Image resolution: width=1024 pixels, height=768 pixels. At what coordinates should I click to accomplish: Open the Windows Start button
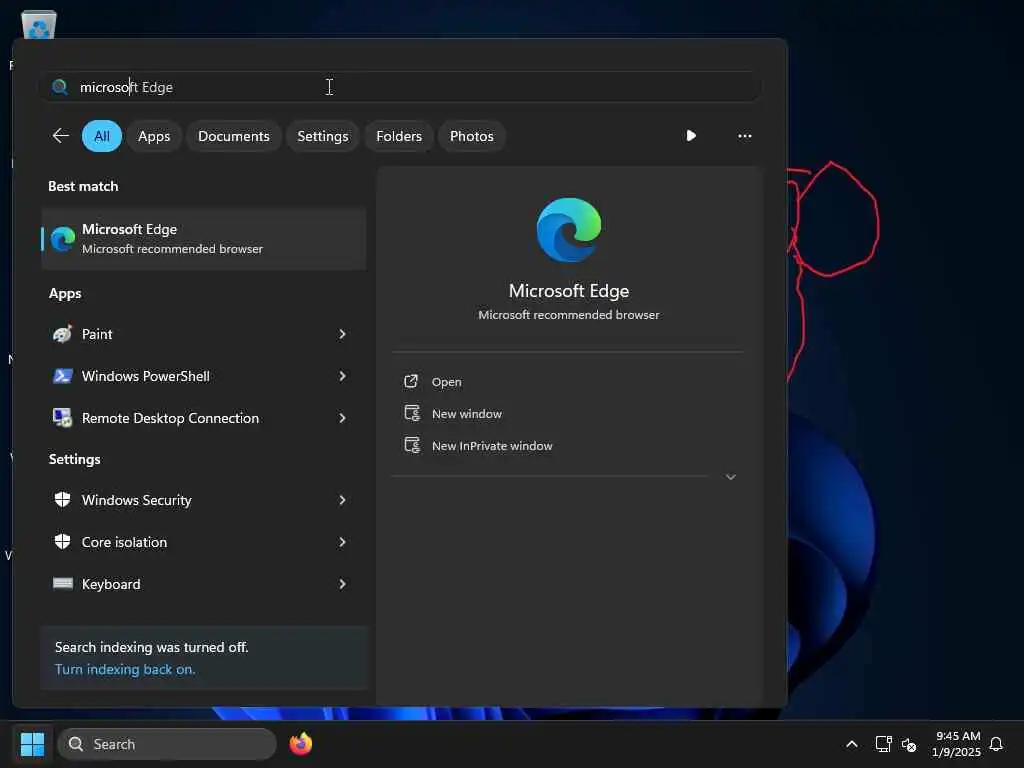(x=32, y=744)
